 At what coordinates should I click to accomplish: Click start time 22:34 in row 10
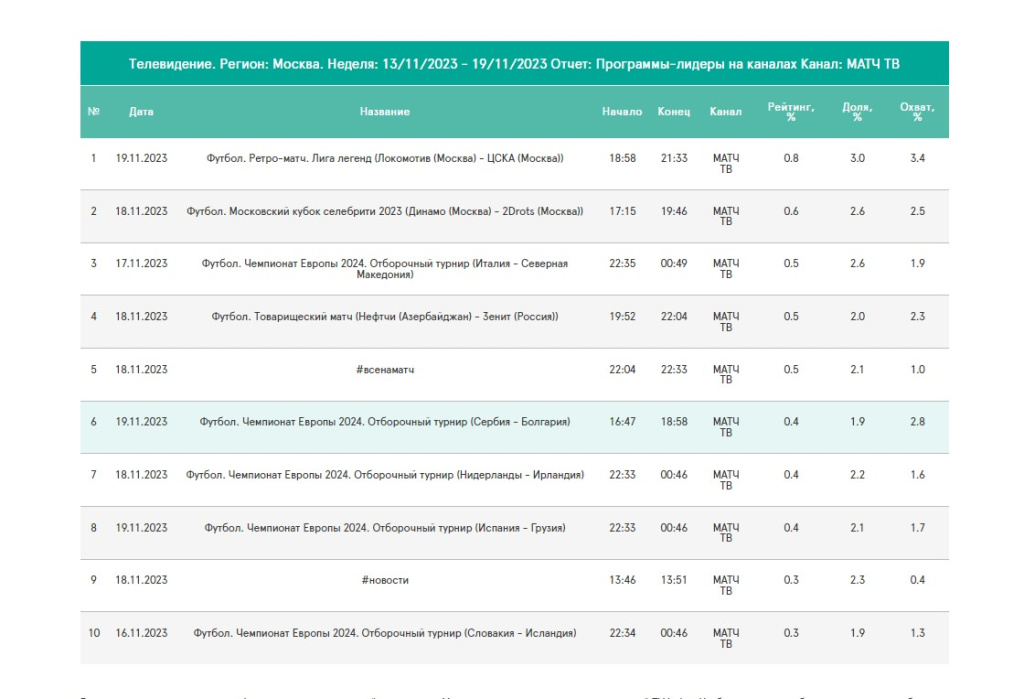coord(622,632)
